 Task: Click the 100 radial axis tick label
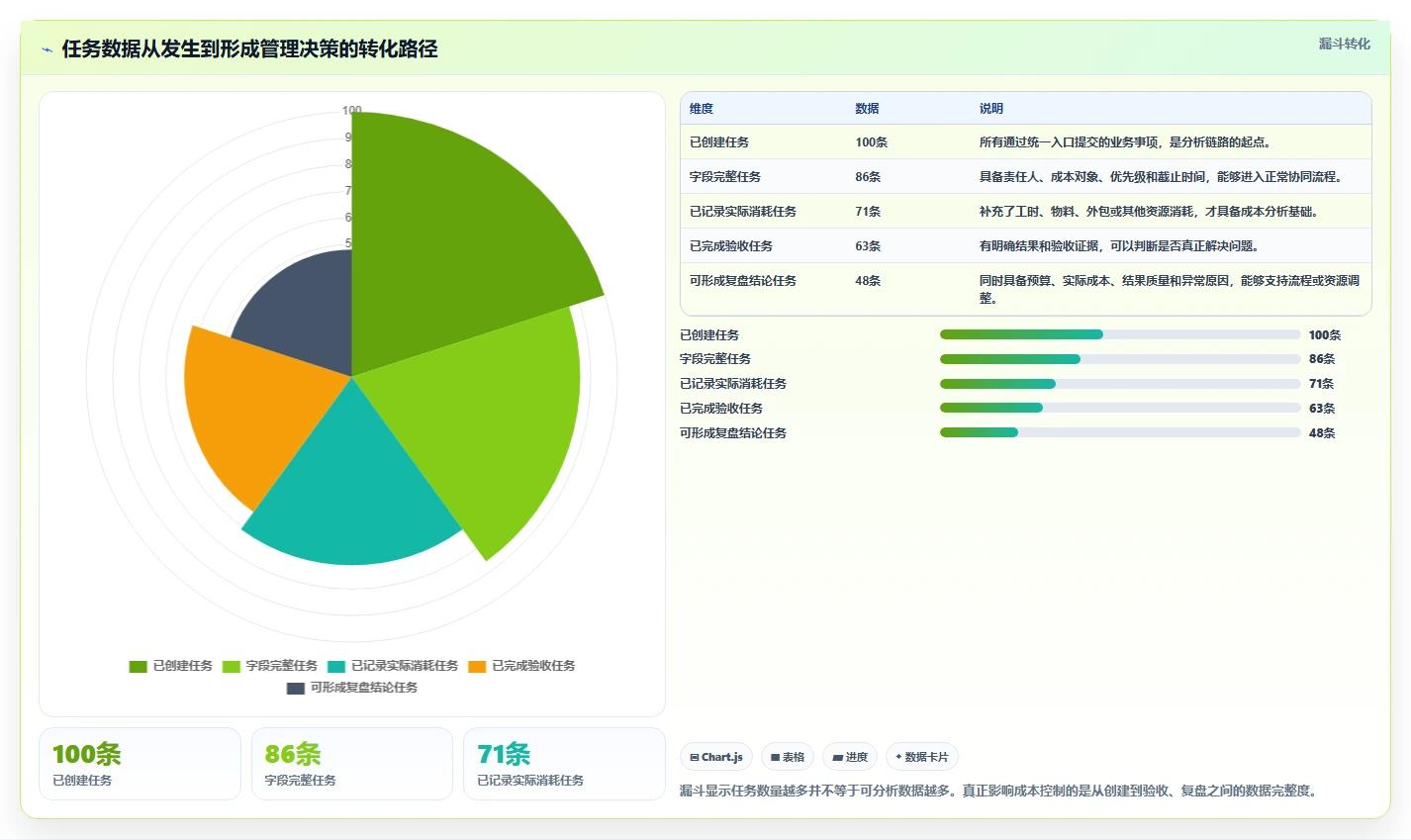pos(352,111)
